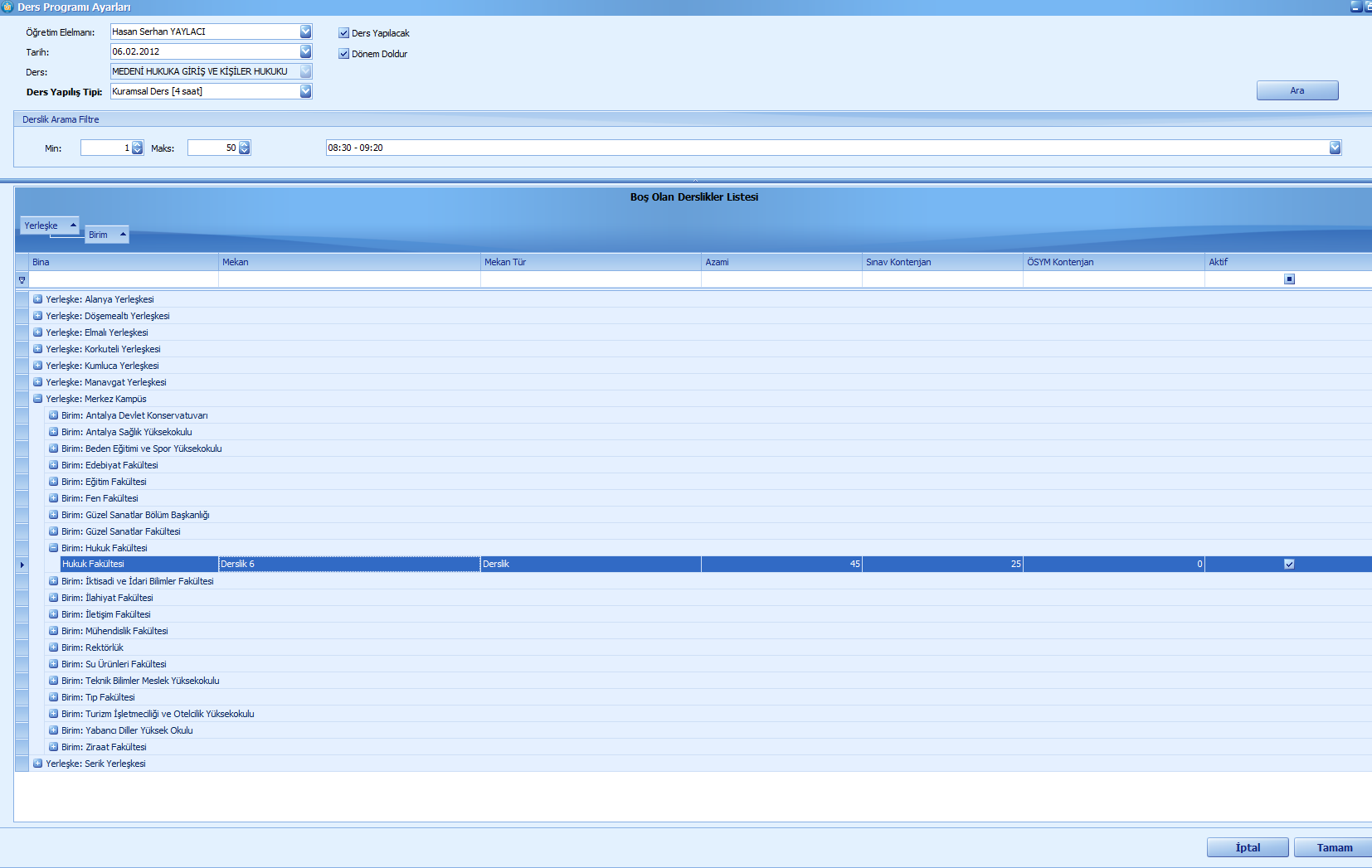Screen dimensions: 1372x868
Task: Click the row indicator arrow for Derslik 6
Action: tap(22, 564)
